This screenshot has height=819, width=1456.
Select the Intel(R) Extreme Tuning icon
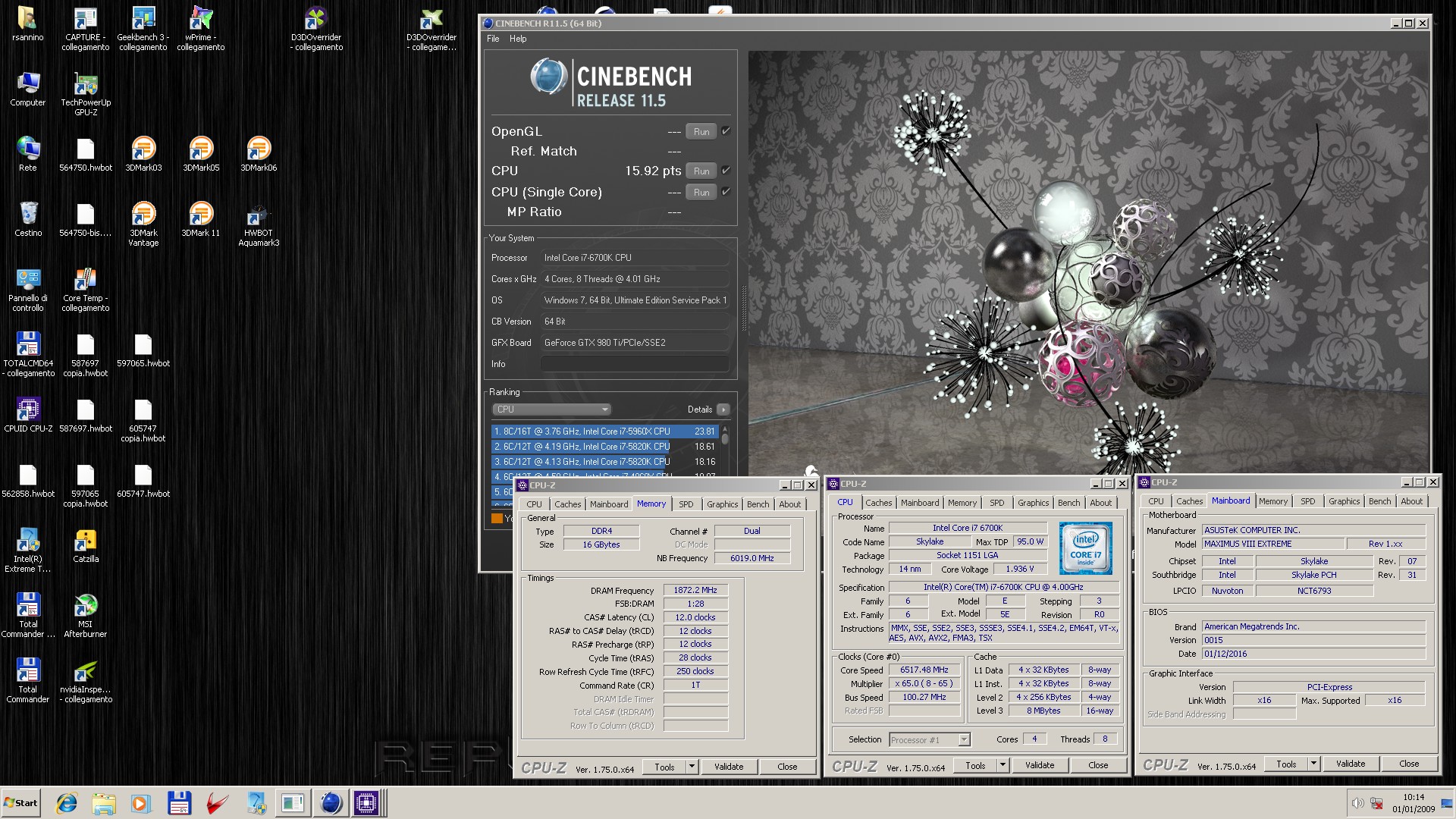pyautogui.click(x=28, y=550)
